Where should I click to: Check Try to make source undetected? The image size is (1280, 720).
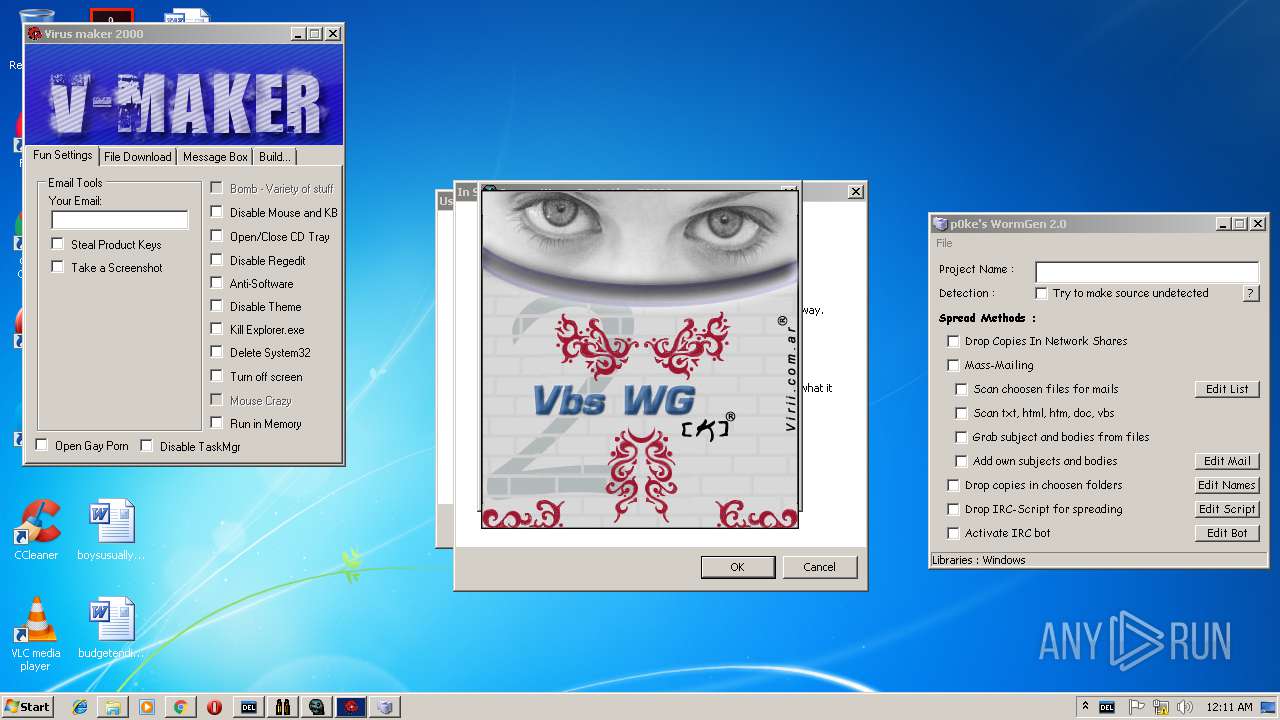[x=1042, y=293]
